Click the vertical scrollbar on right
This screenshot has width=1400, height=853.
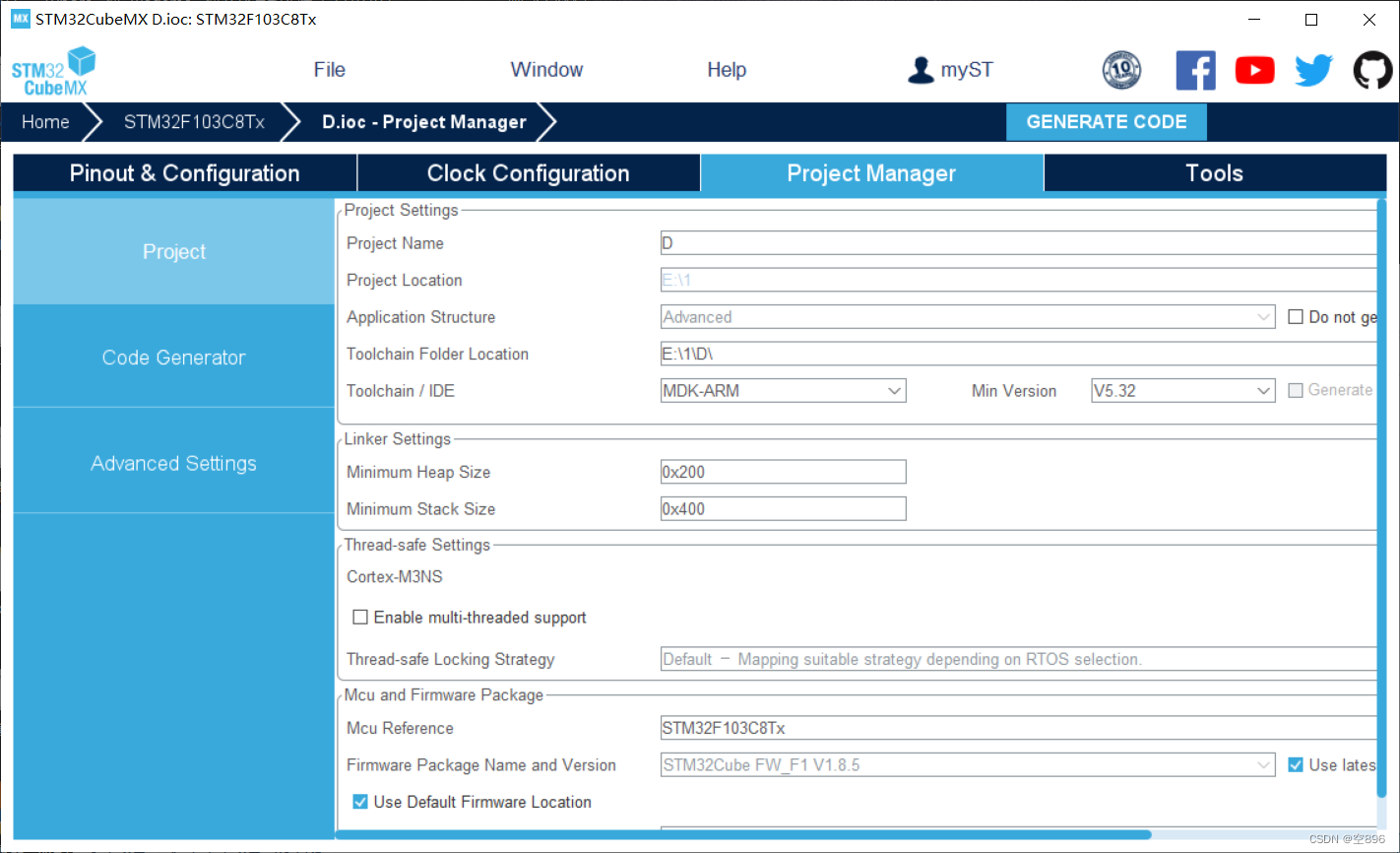1382,497
